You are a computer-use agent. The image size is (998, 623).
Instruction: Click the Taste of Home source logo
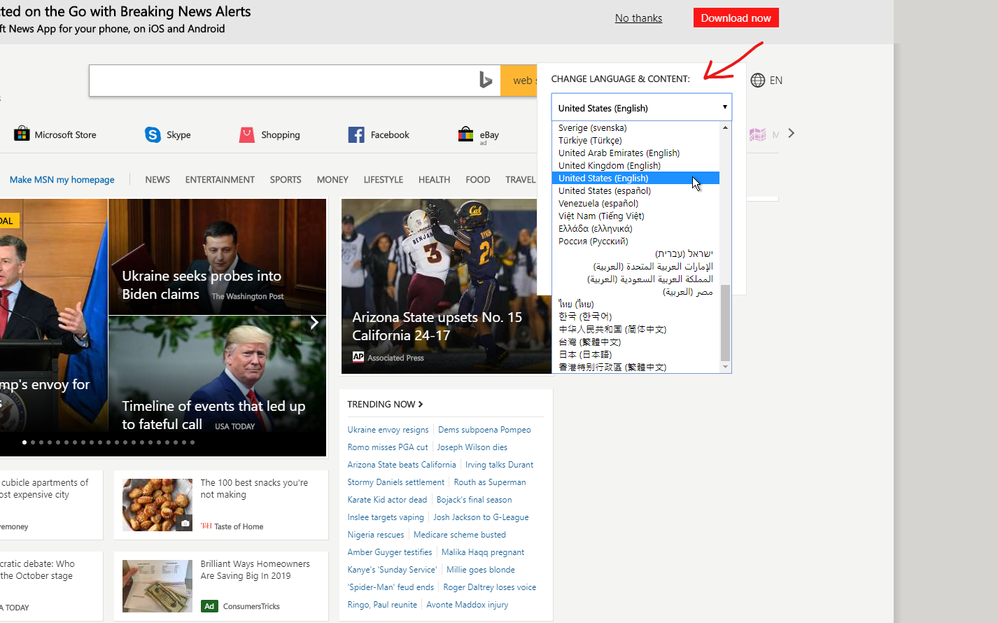(x=206, y=526)
